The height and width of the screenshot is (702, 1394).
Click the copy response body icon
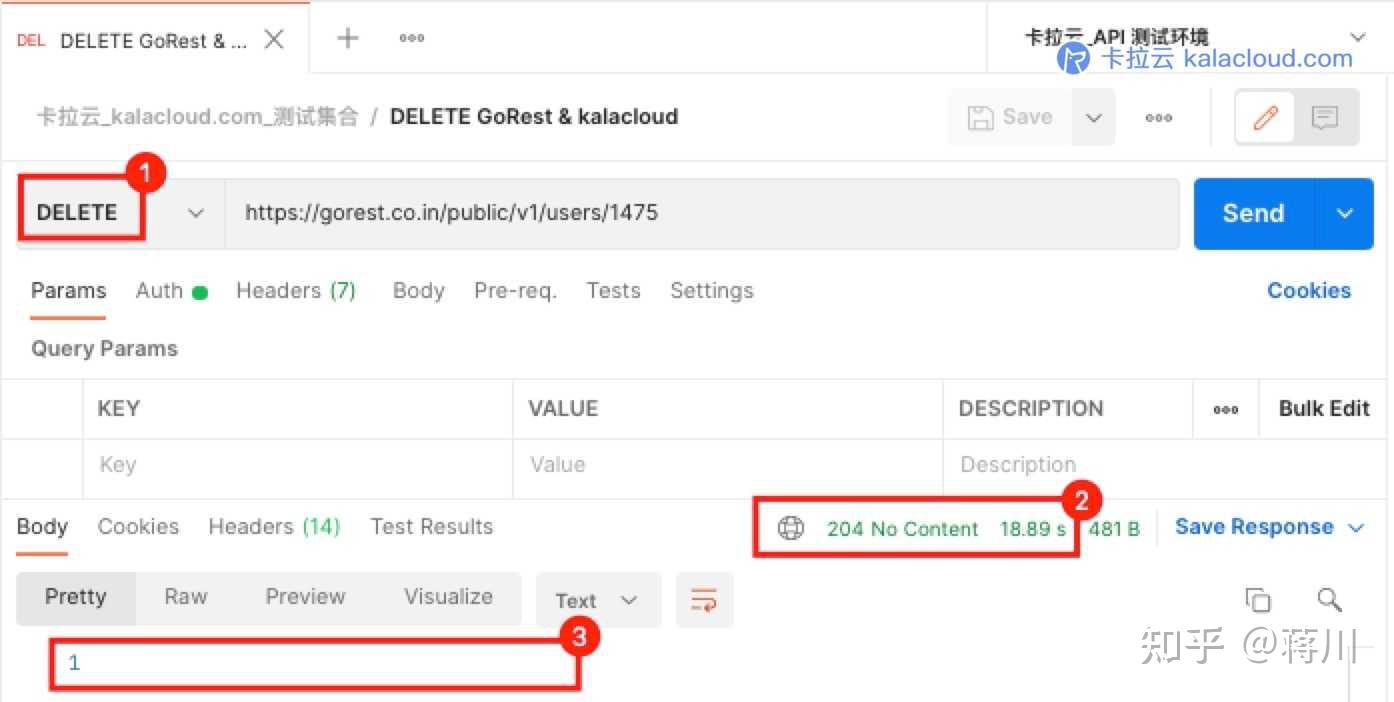[1258, 599]
